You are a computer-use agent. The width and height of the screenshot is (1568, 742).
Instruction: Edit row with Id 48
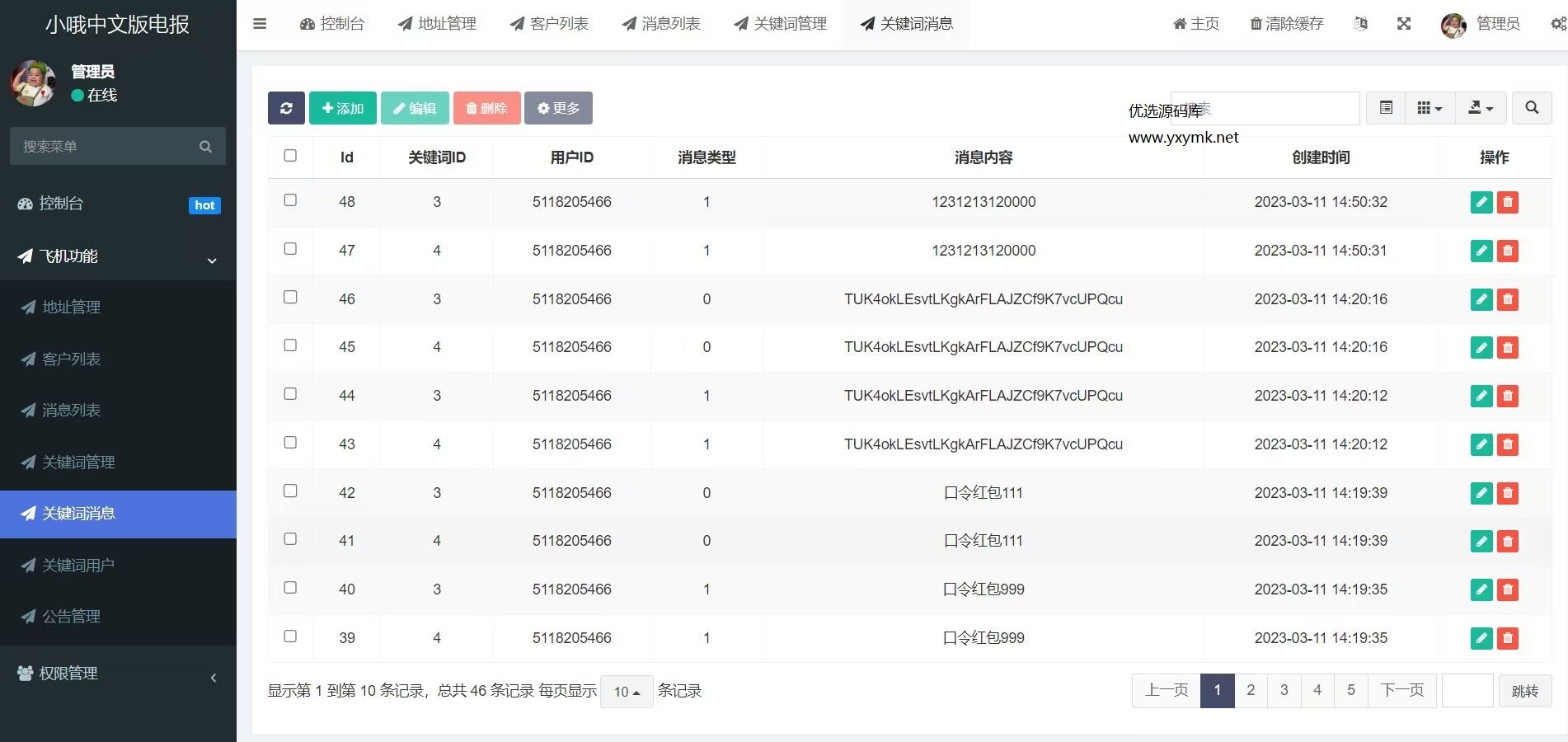pos(1481,202)
